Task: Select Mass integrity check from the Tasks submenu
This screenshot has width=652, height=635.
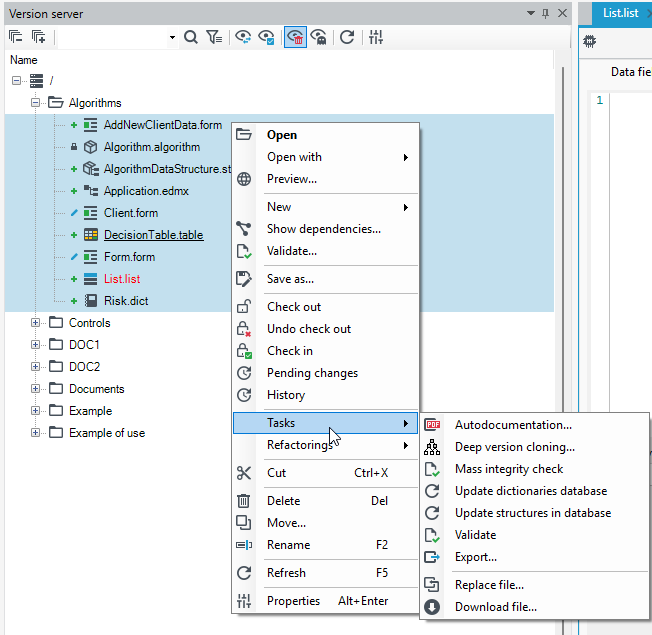Action: [509, 469]
